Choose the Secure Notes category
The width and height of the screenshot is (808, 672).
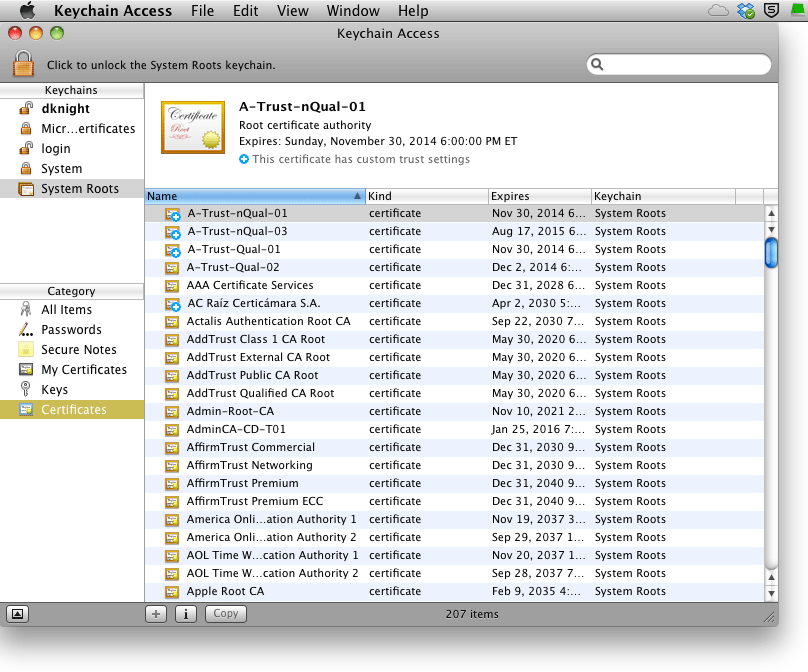click(72, 350)
